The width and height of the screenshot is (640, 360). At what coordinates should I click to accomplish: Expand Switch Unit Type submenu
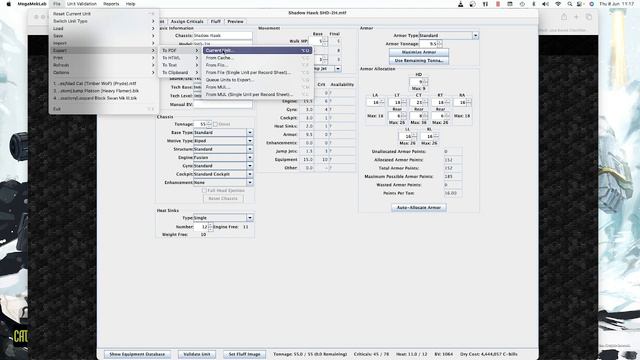pyautogui.click(x=104, y=21)
